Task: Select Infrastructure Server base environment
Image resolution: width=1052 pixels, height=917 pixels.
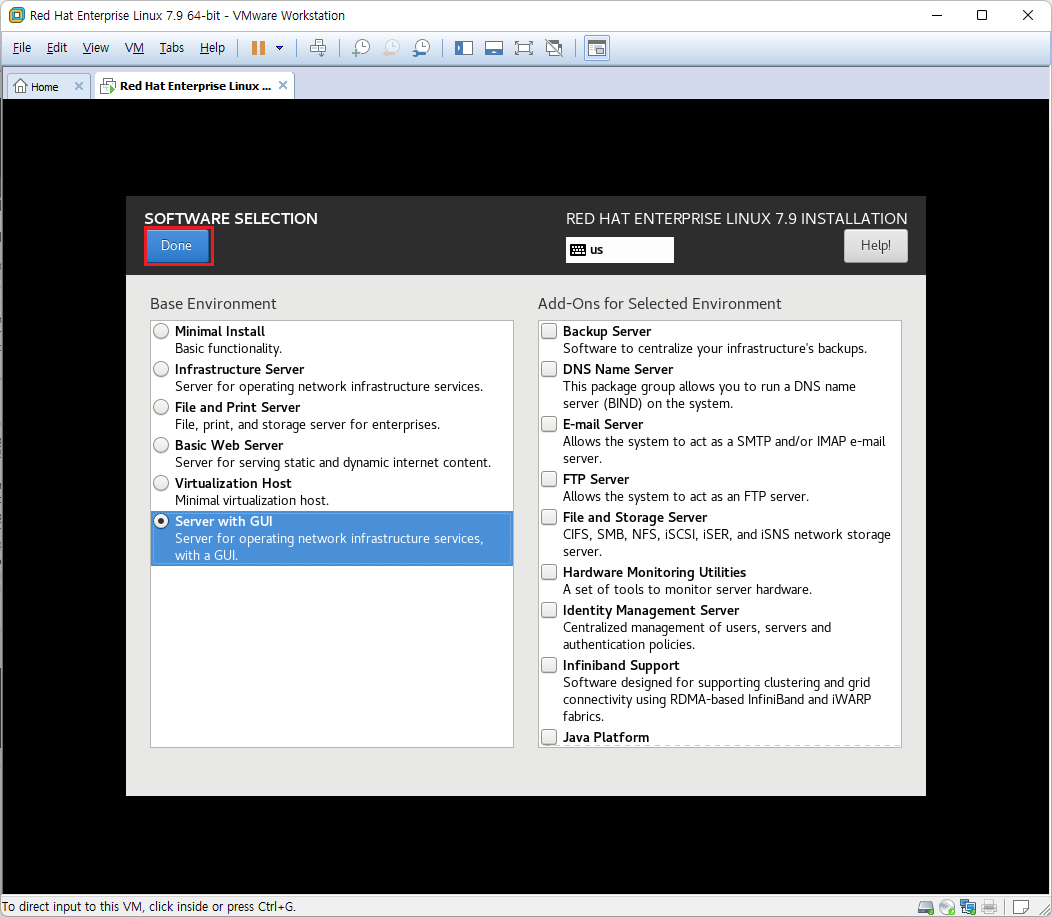Action: pyautogui.click(x=161, y=370)
